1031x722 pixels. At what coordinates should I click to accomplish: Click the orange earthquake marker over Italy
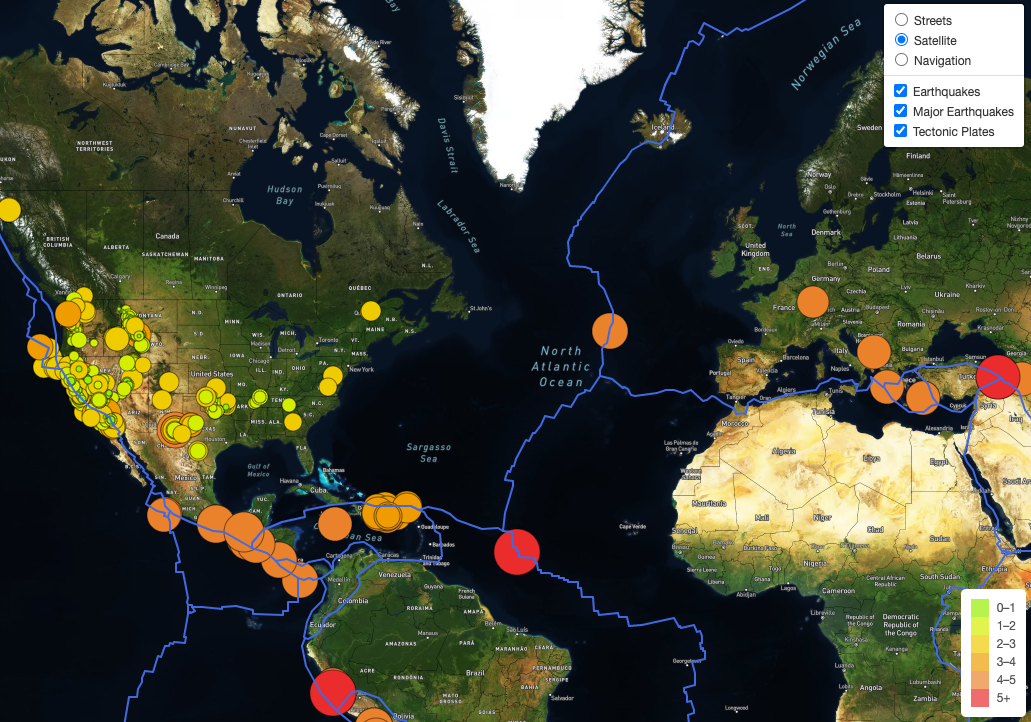click(x=874, y=351)
